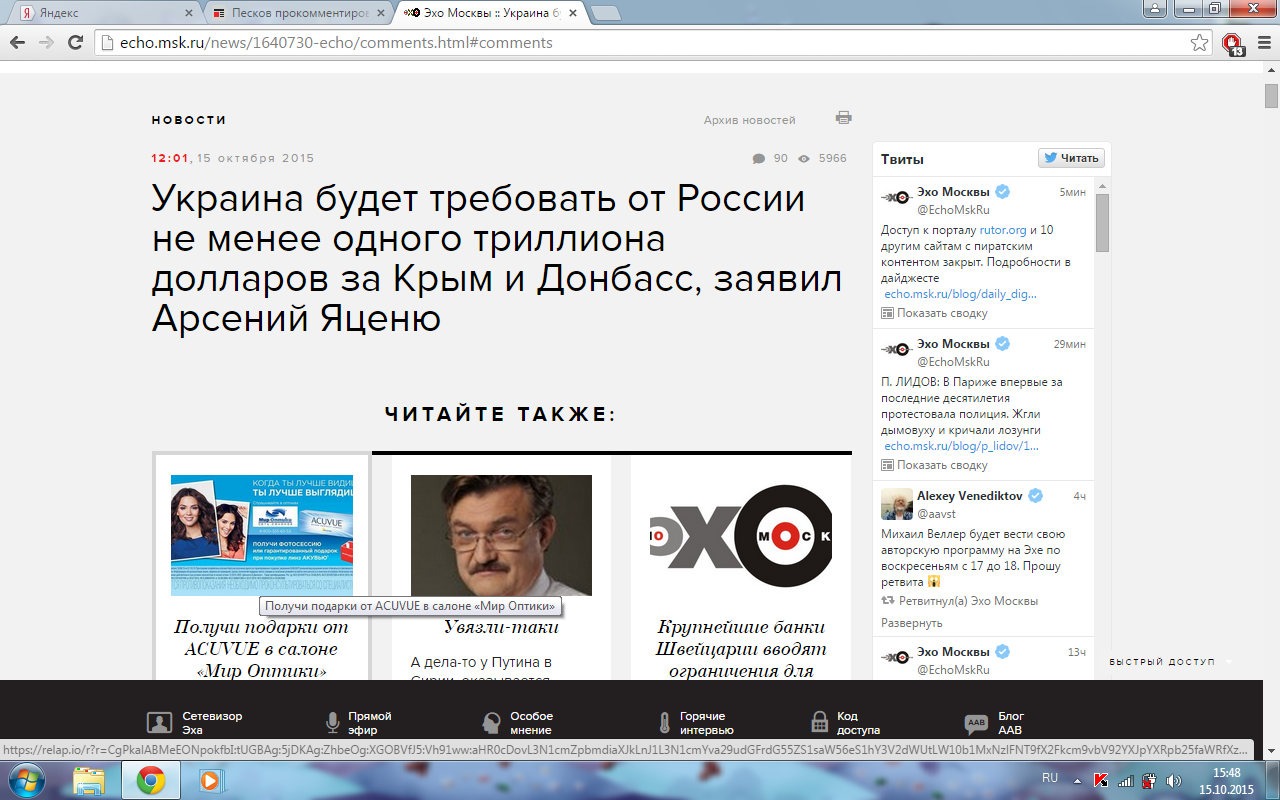
Task: Click the Эхо Москвы logo thumbnail
Action: click(741, 535)
